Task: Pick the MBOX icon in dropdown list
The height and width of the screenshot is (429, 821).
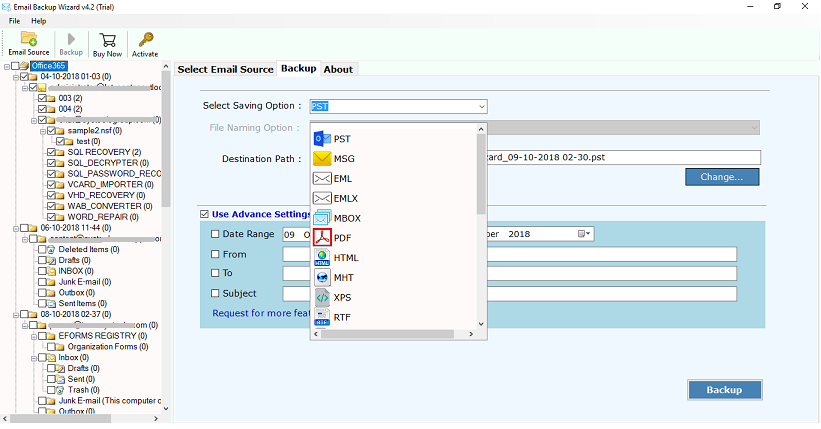Action: [x=322, y=218]
